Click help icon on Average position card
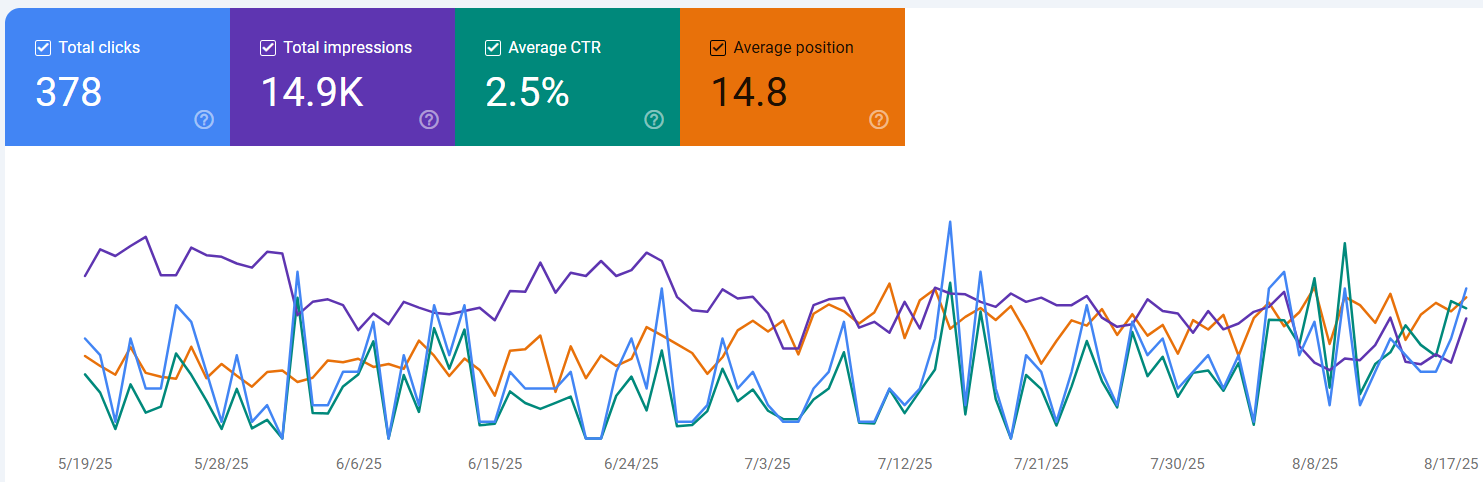 click(879, 120)
